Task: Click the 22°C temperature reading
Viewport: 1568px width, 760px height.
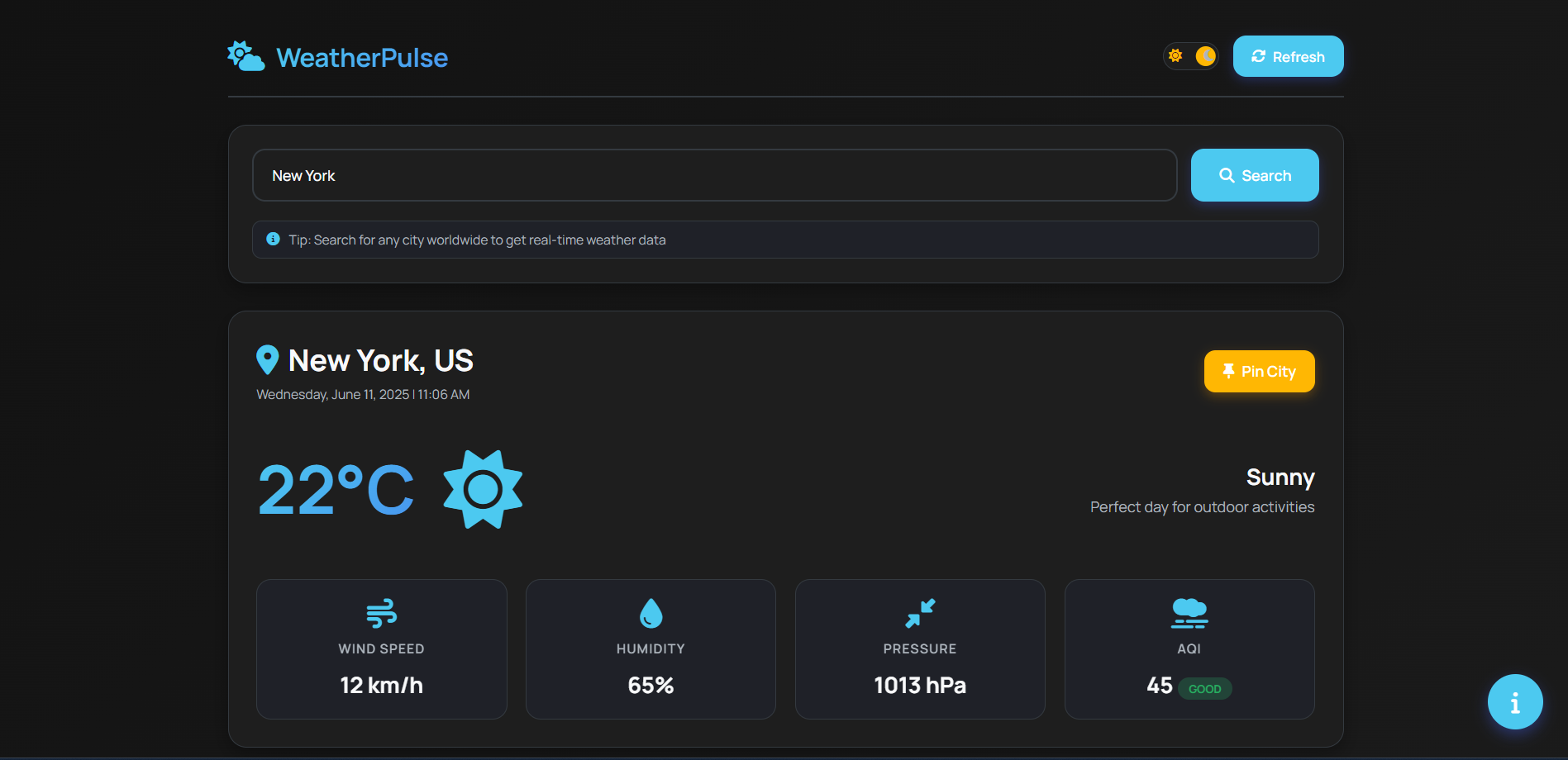Action: (336, 490)
